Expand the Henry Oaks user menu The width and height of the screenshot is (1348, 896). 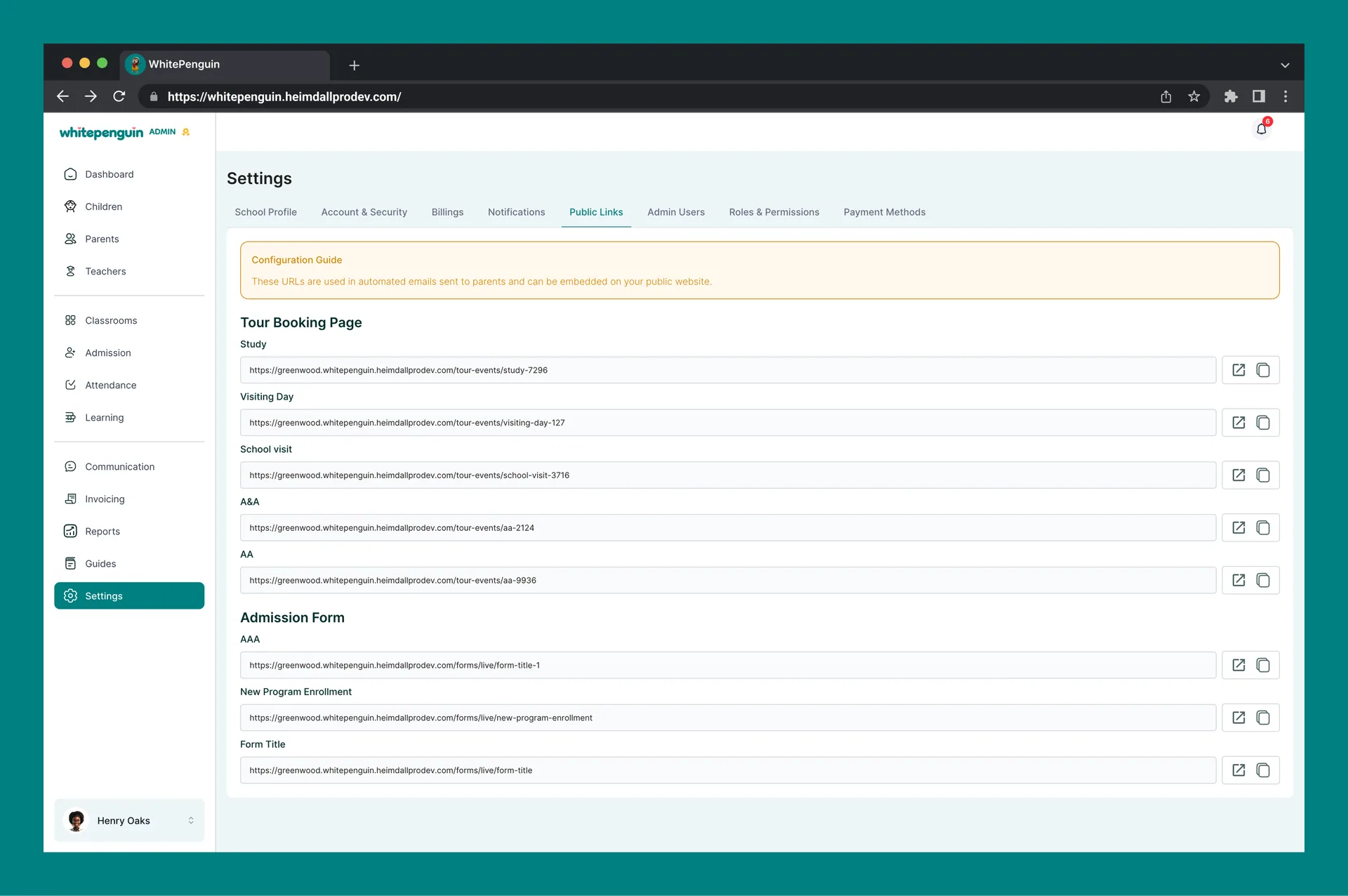pos(129,820)
